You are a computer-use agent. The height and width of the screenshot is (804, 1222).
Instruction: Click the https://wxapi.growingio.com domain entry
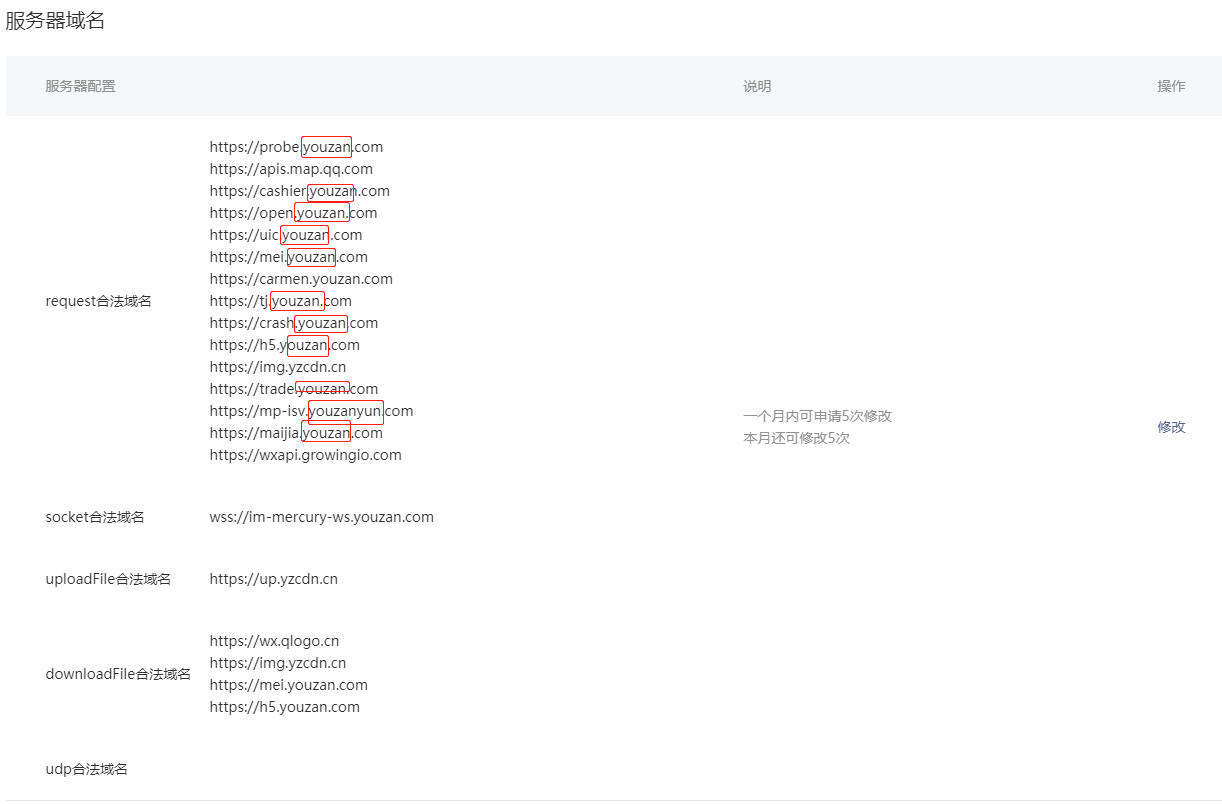pos(305,455)
